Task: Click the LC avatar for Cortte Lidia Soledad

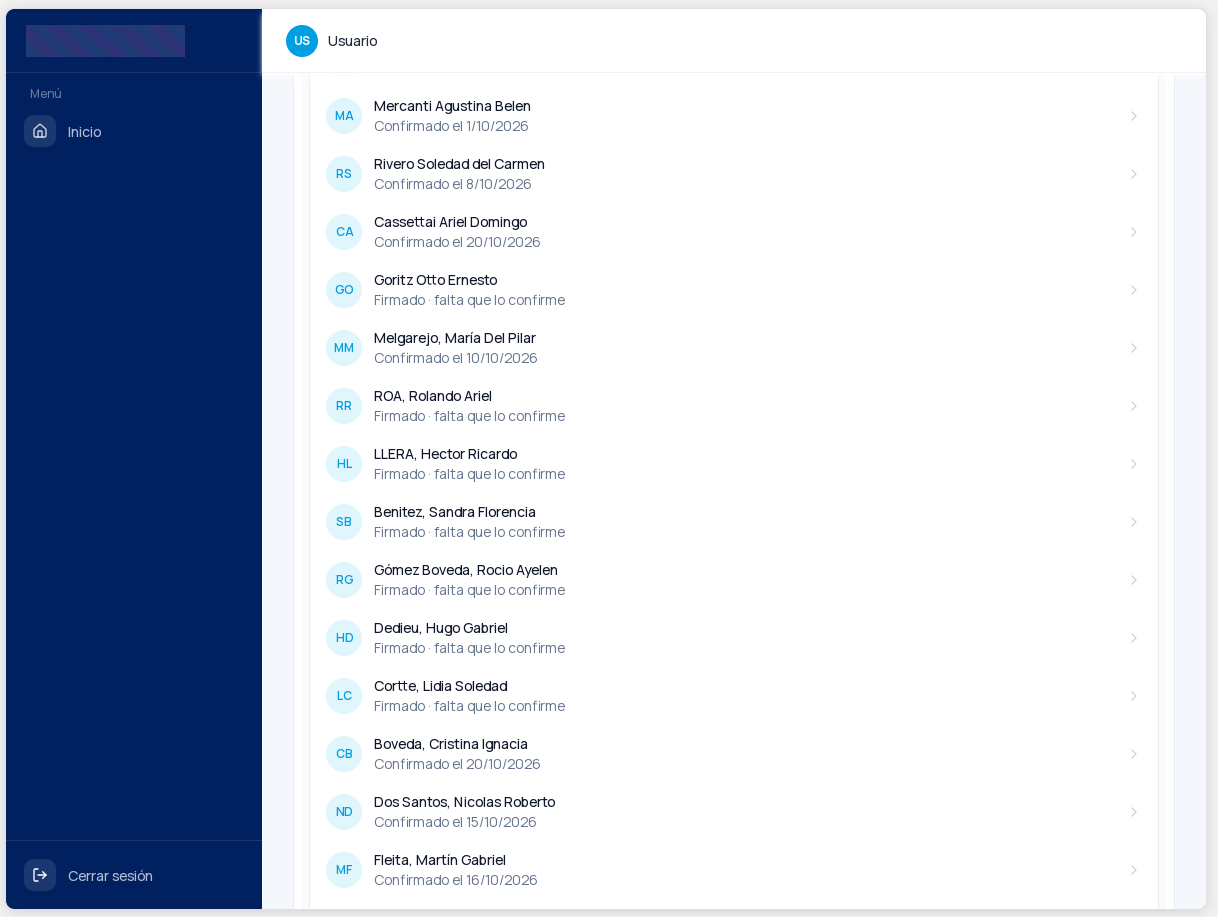Action: (x=344, y=696)
